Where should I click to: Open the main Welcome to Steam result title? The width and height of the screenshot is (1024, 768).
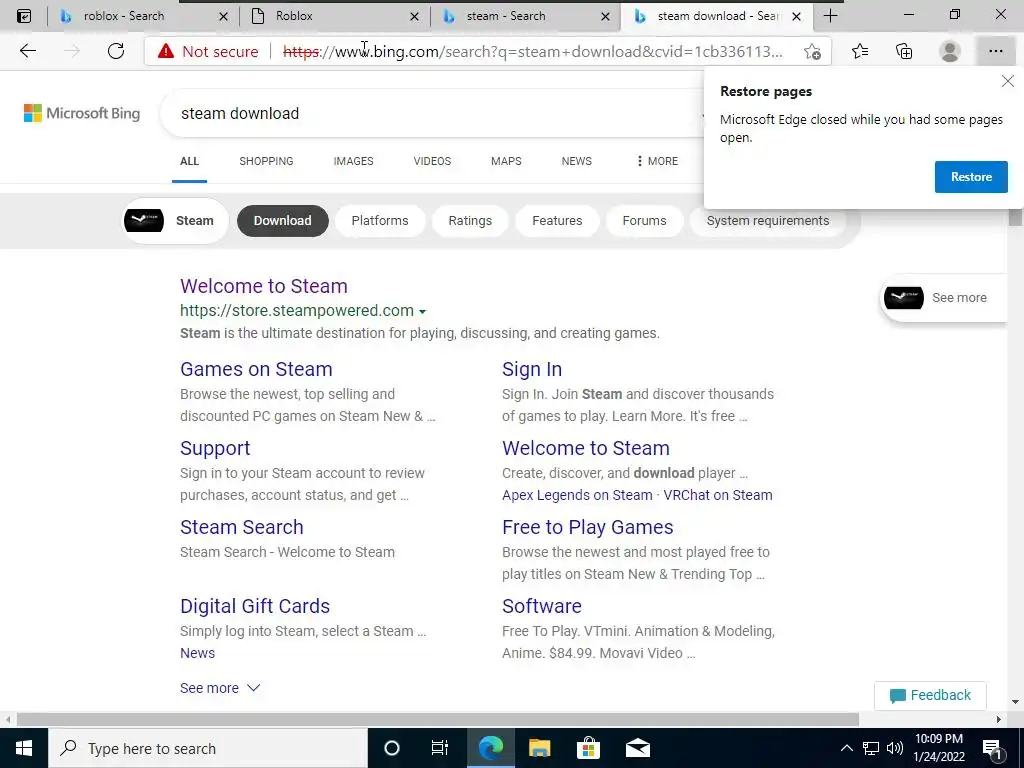[264, 286]
